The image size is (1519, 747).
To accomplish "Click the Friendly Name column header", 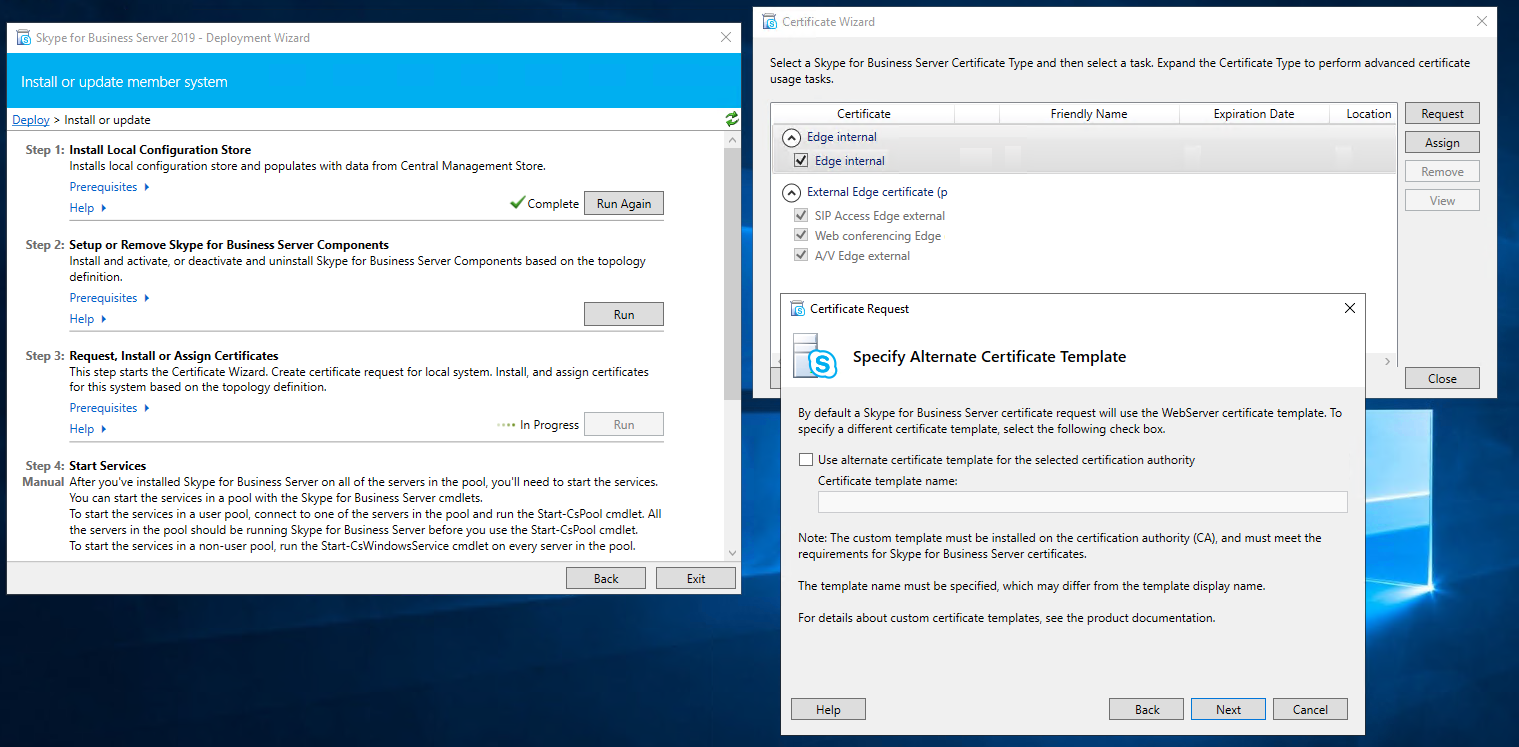I will (1088, 114).
